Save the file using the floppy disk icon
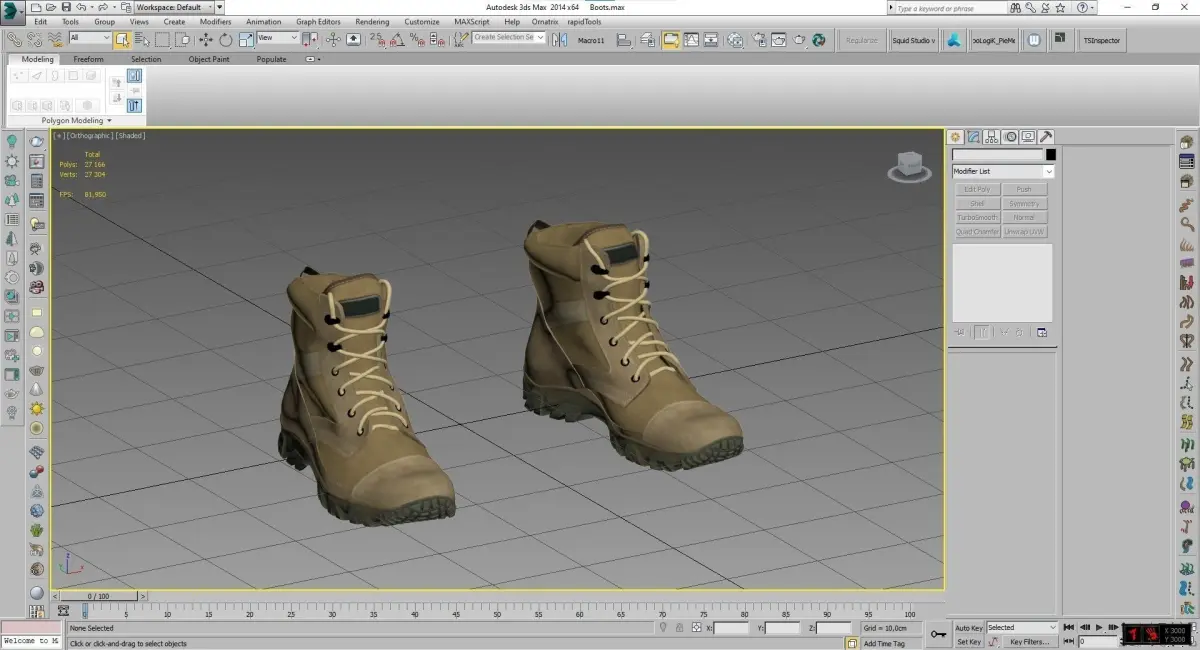The height and width of the screenshot is (650, 1200). [65, 7]
